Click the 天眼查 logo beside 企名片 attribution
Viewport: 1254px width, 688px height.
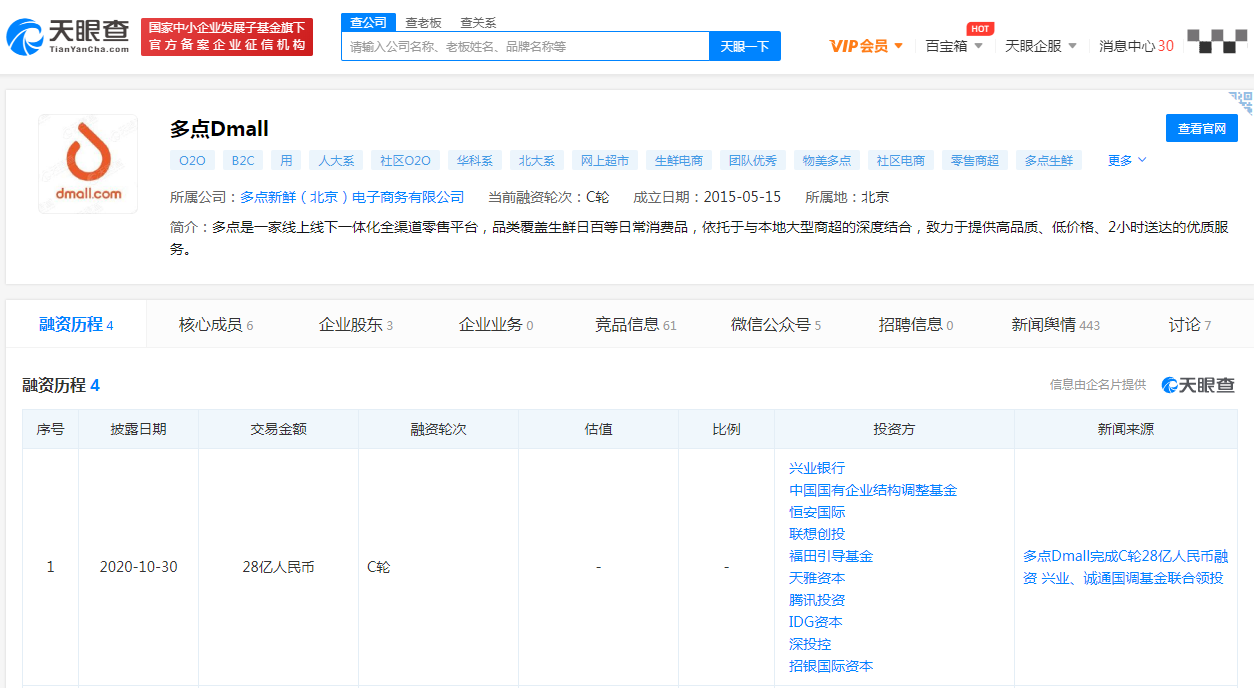pos(1198,385)
